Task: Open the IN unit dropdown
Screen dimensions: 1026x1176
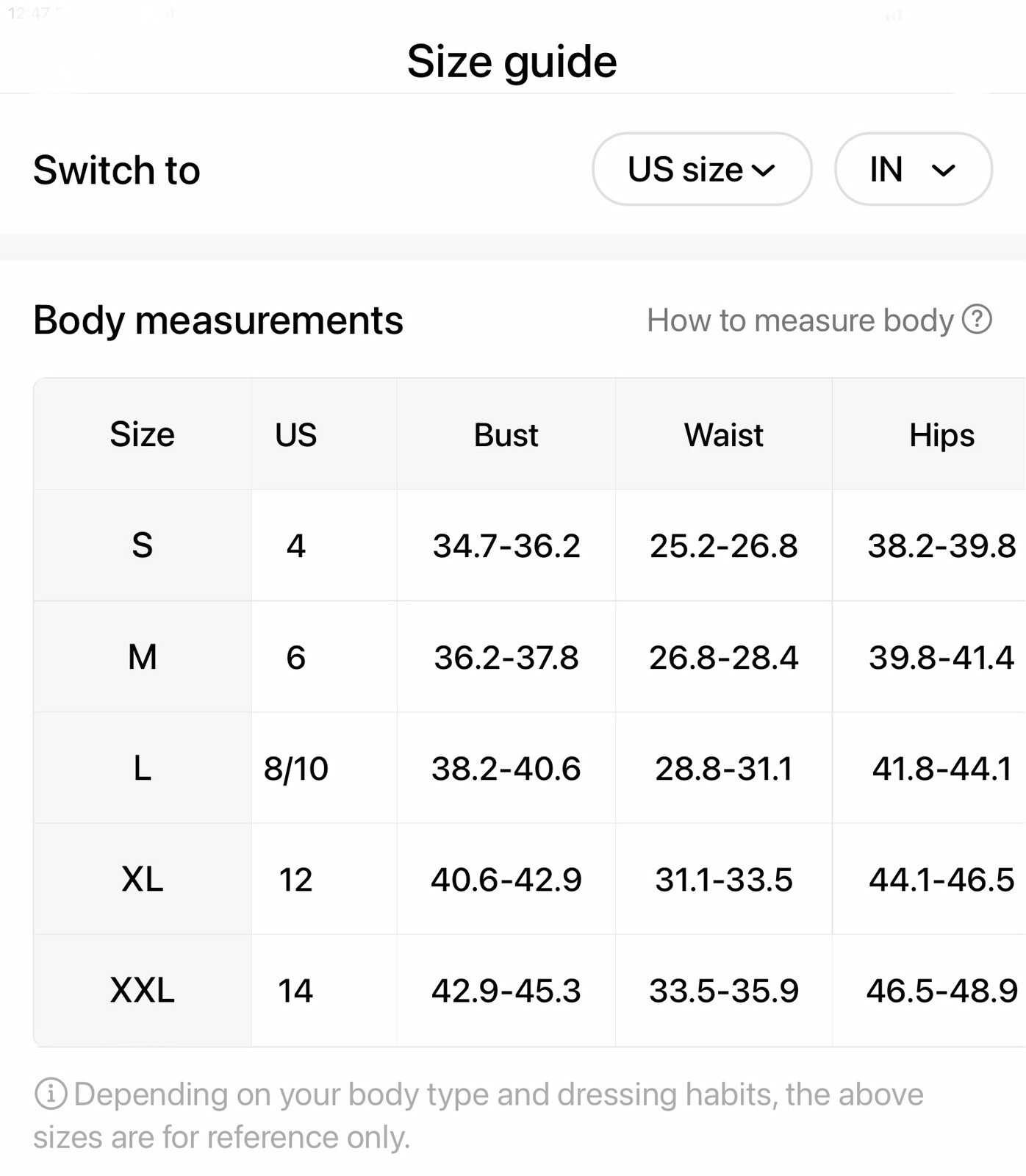Action: point(913,169)
